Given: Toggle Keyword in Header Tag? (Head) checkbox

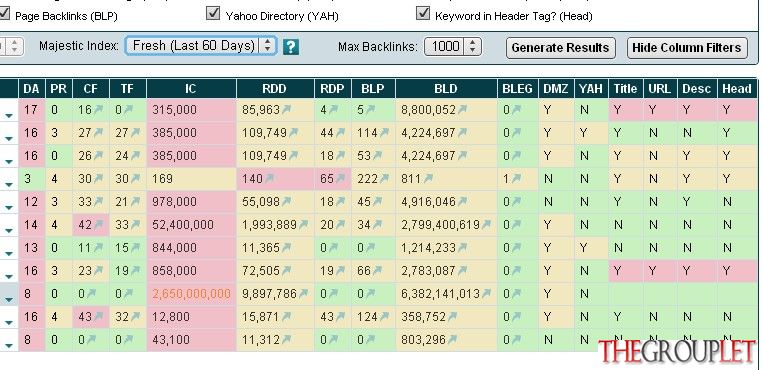Looking at the screenshot, I should pyautogui.click(x=423, y=14).
